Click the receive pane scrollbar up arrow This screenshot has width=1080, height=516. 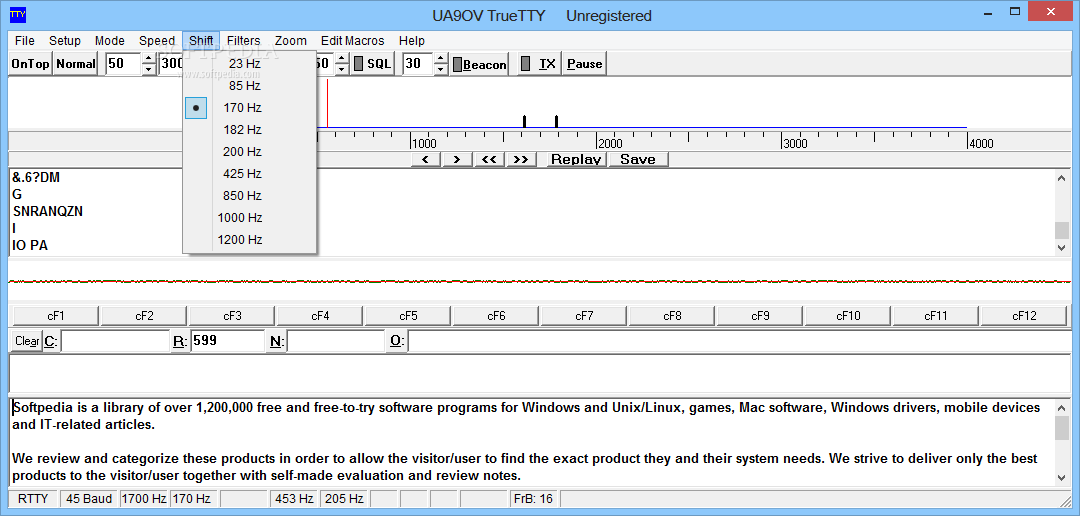tap(1061, 178)
